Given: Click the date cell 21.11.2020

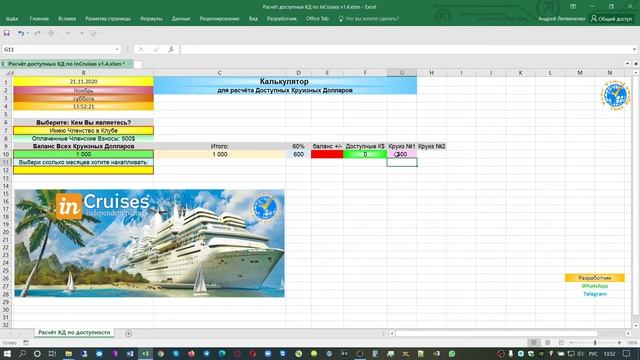Looking at the screenshot, I should [x=83, y=82].
